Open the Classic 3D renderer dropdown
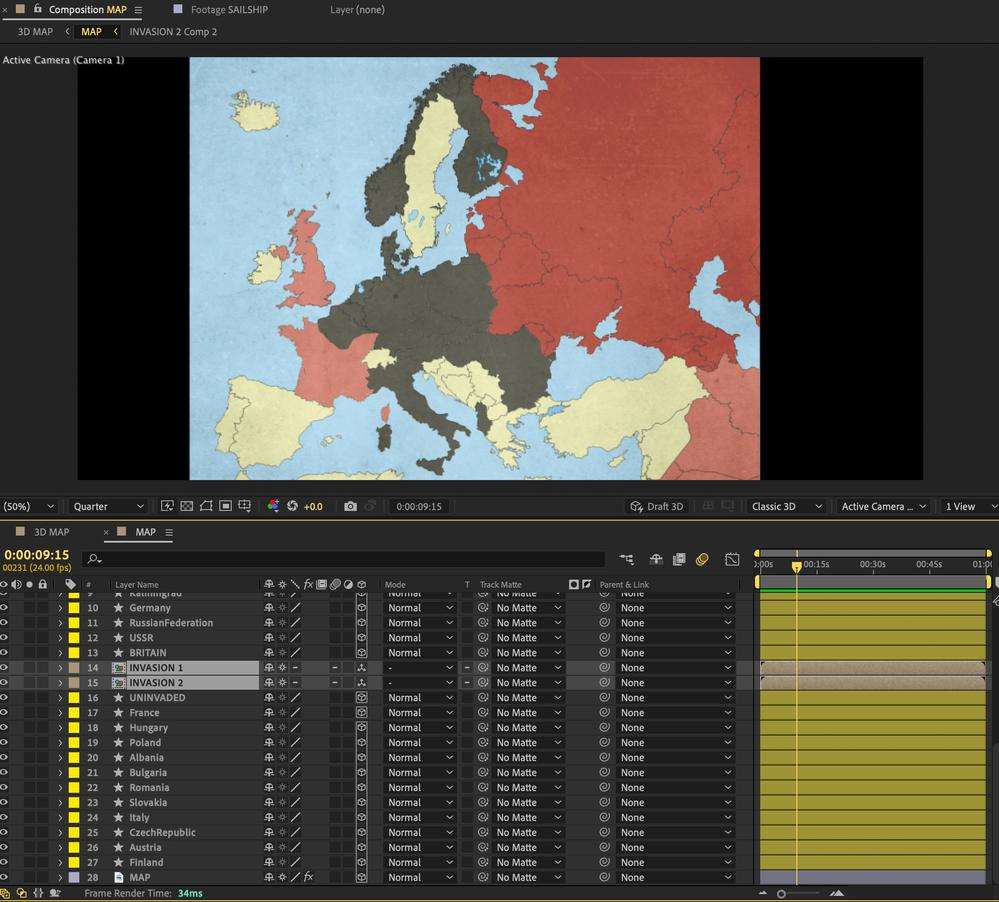The height and width of the screenshot is (902, 999). pos(785,507)
